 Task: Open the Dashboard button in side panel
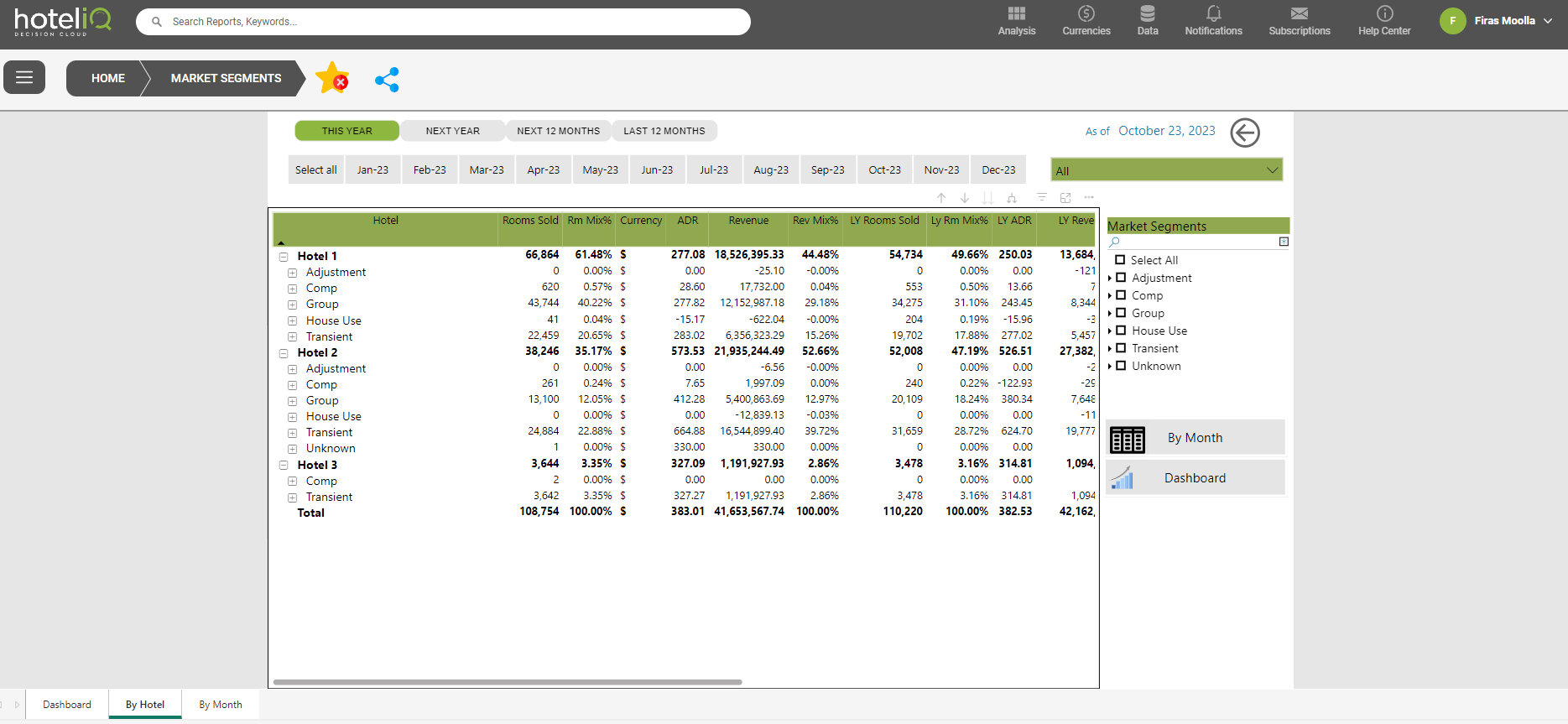pyautogui.click(x=1195, y=478)
